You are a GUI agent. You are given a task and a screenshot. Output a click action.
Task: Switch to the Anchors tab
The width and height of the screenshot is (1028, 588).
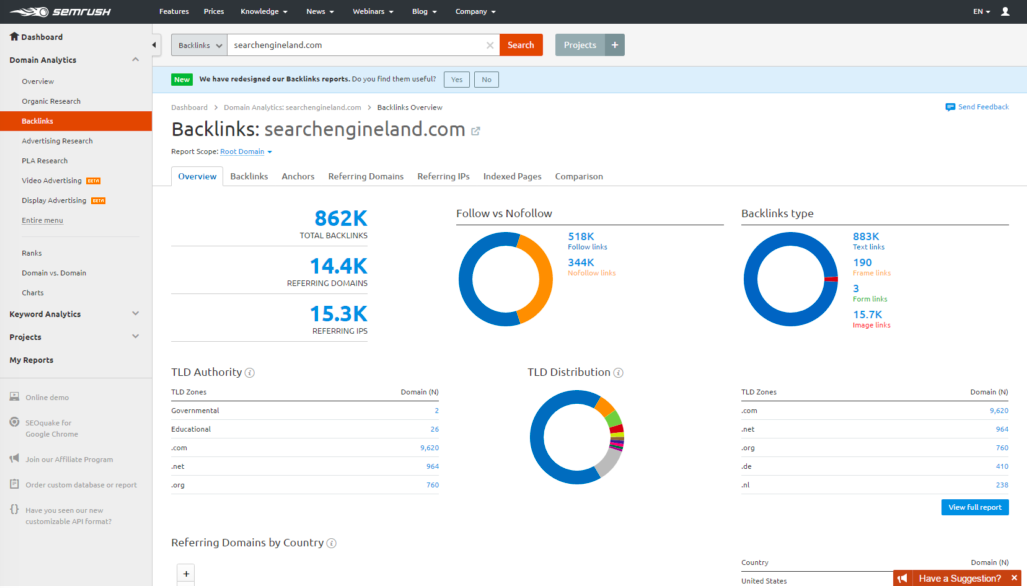click(x=298, y=176)
